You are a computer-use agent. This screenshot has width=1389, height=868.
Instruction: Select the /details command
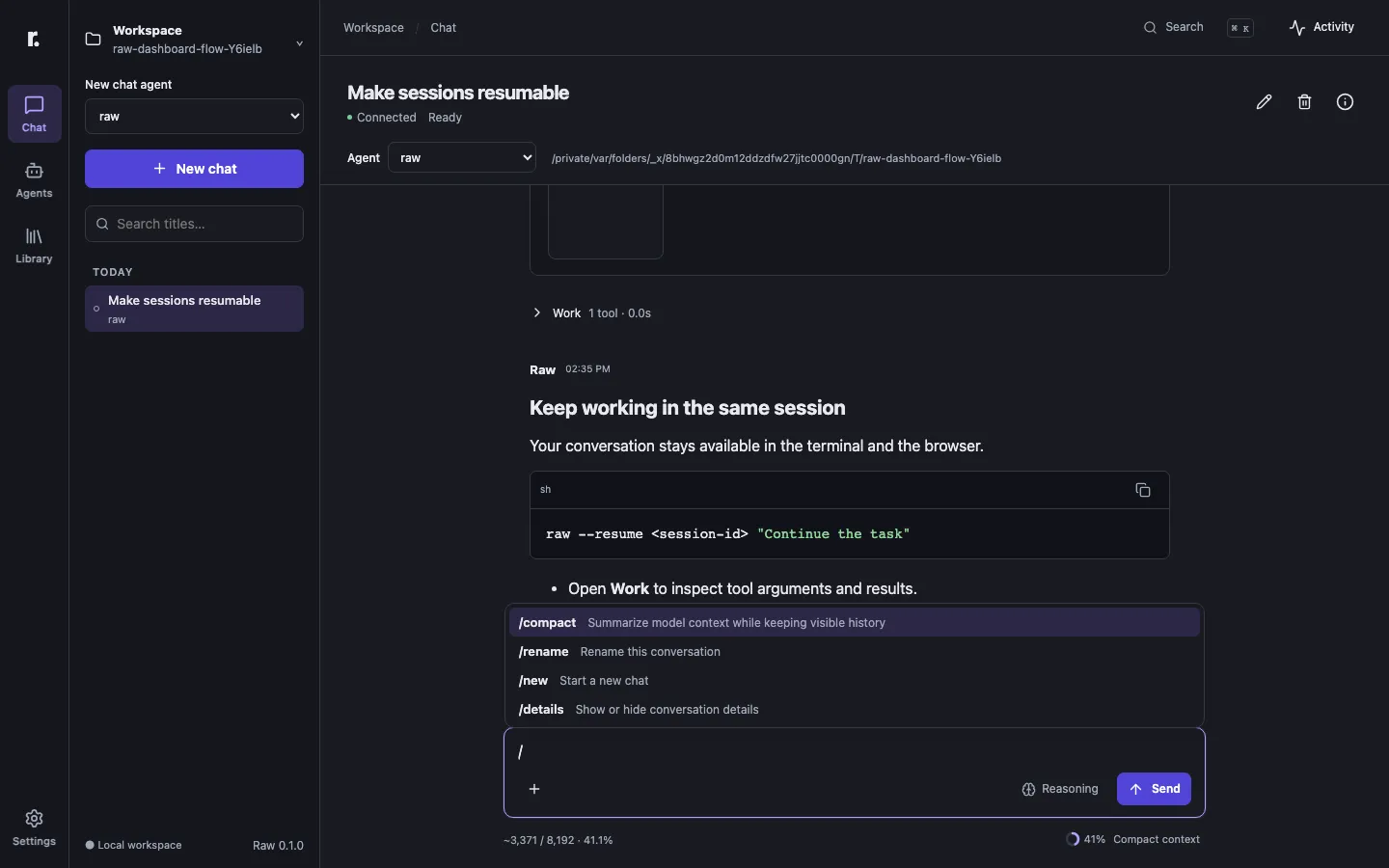(855, 710)
